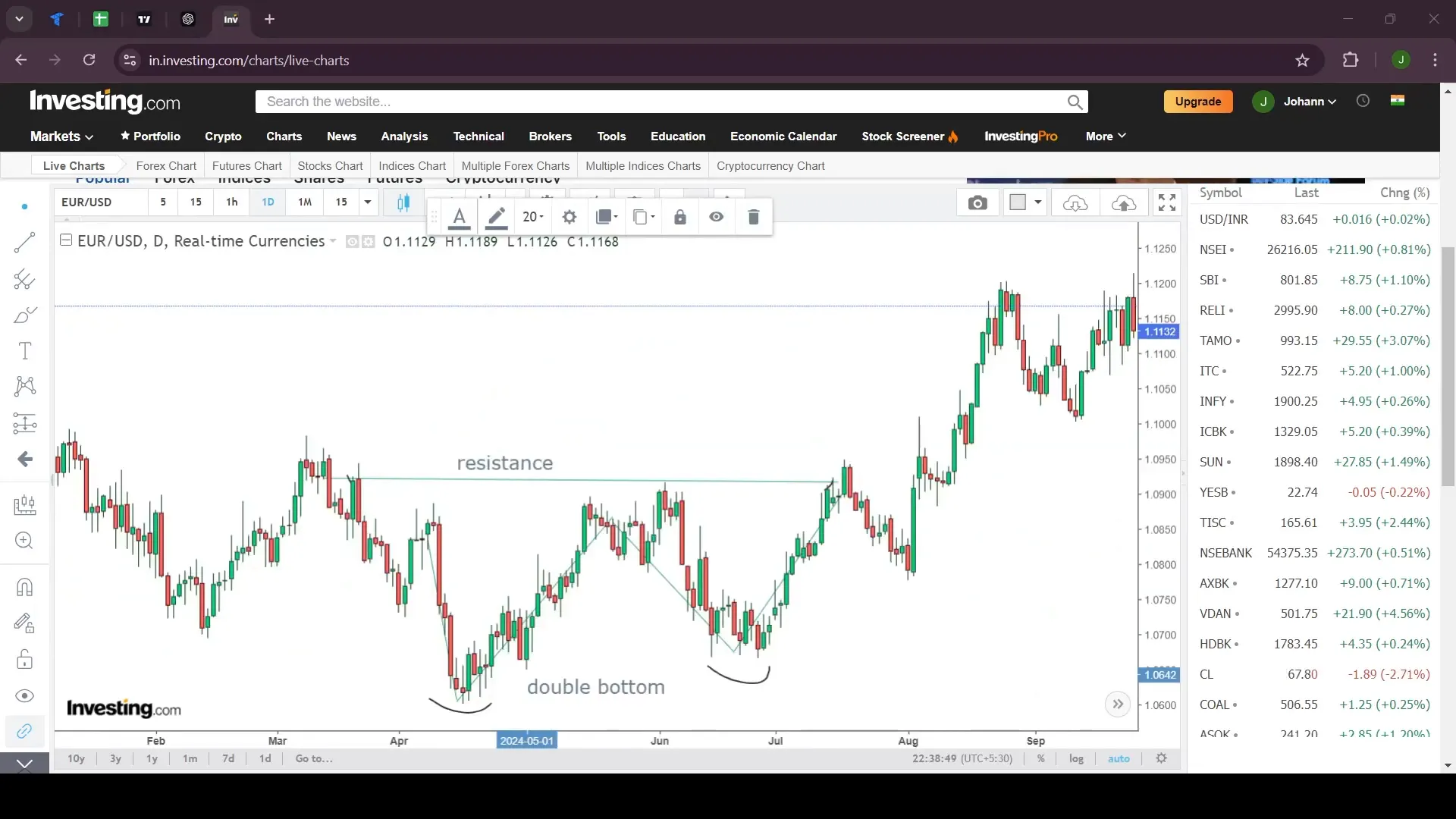Select the 1D timeframe
The width and height of the screenshot is (1456, 819).
[x=268, y=202]
